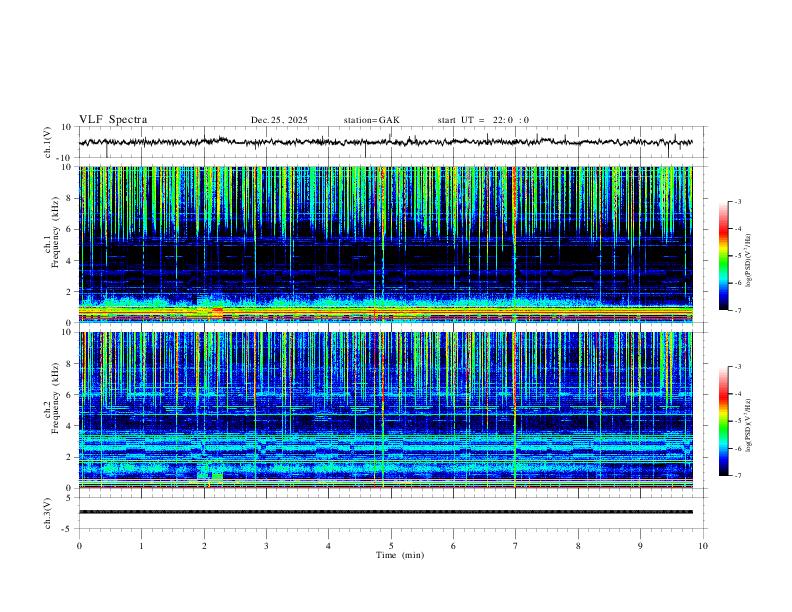Viewport: 792px width, 612px height.
Task: Click the "4" kHz tick of ch.2 spectrogram
Action: coord(69,426)
